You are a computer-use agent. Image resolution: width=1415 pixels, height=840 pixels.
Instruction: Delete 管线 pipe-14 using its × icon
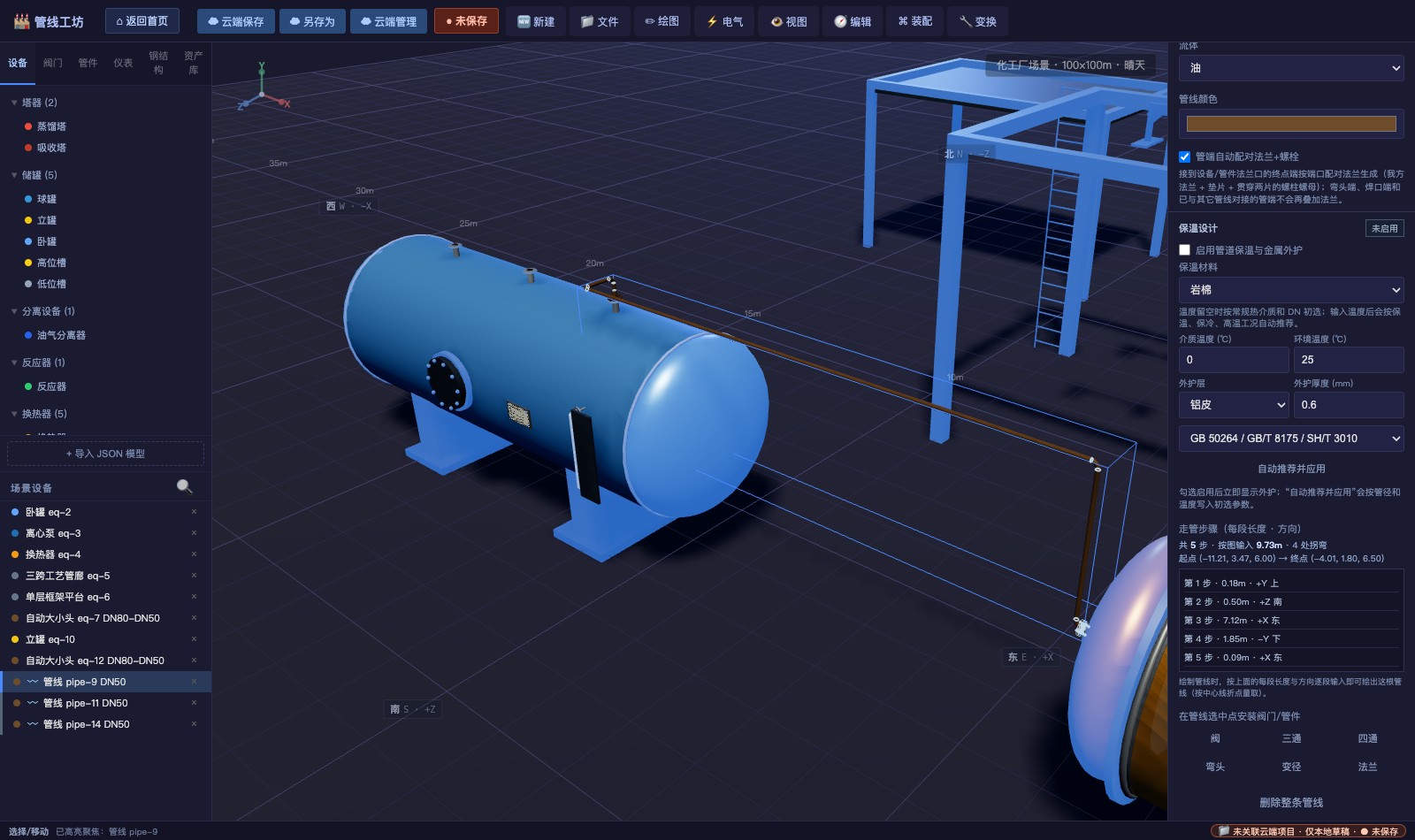[195, 724]
